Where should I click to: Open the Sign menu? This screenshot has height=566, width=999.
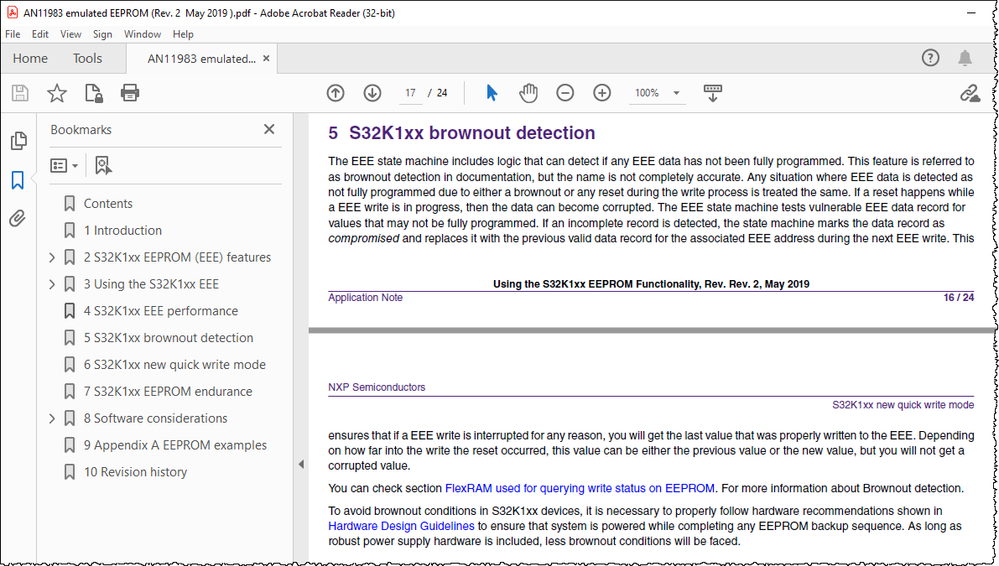click(x=103, y=34)
